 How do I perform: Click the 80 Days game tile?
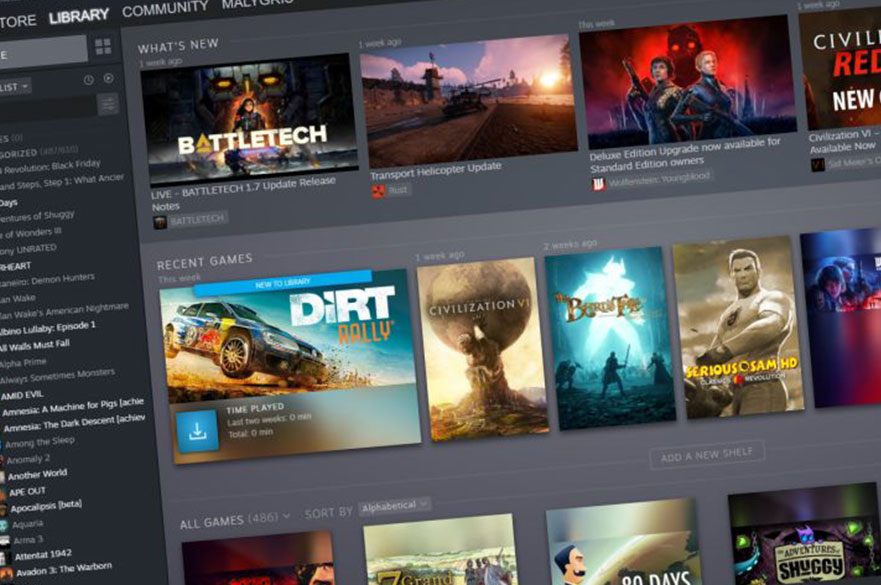click(x=625, y=542)
